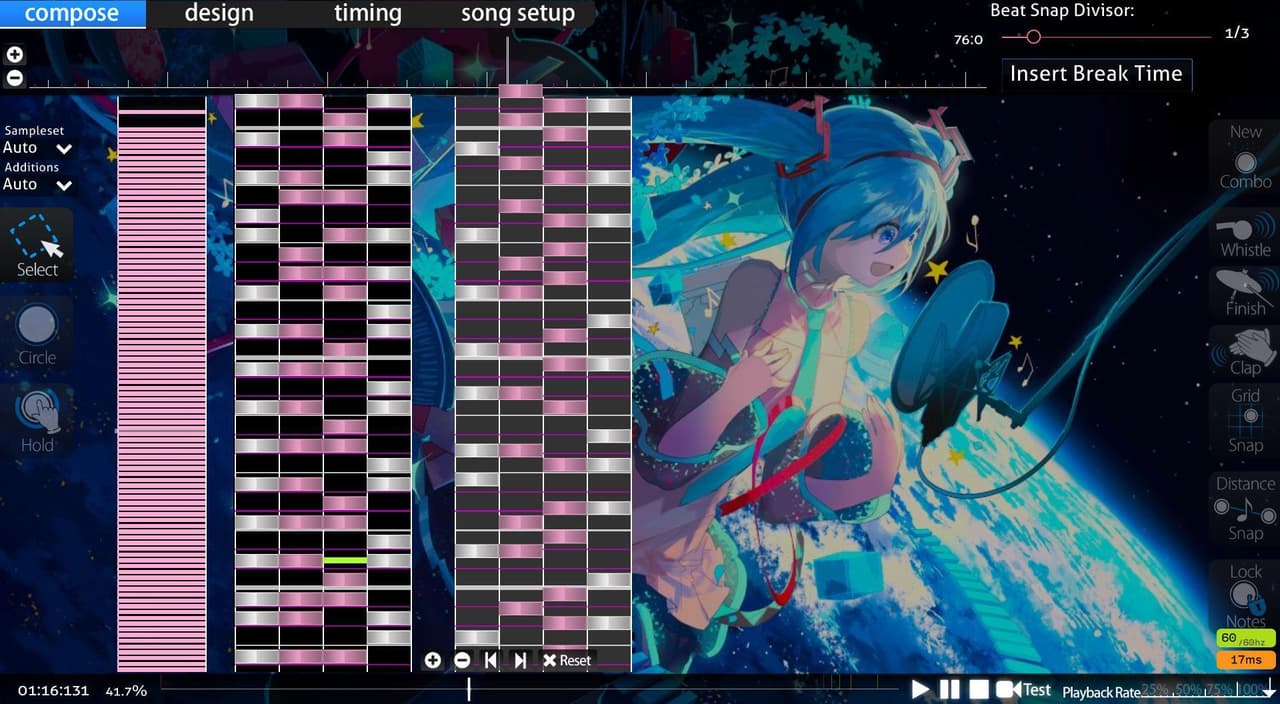
Task: Toggle Lock Notes
Action: tap(1245, 597)
